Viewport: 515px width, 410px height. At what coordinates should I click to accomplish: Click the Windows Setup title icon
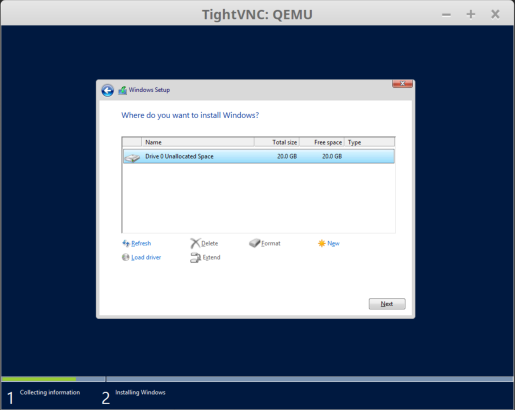[122, 90]
